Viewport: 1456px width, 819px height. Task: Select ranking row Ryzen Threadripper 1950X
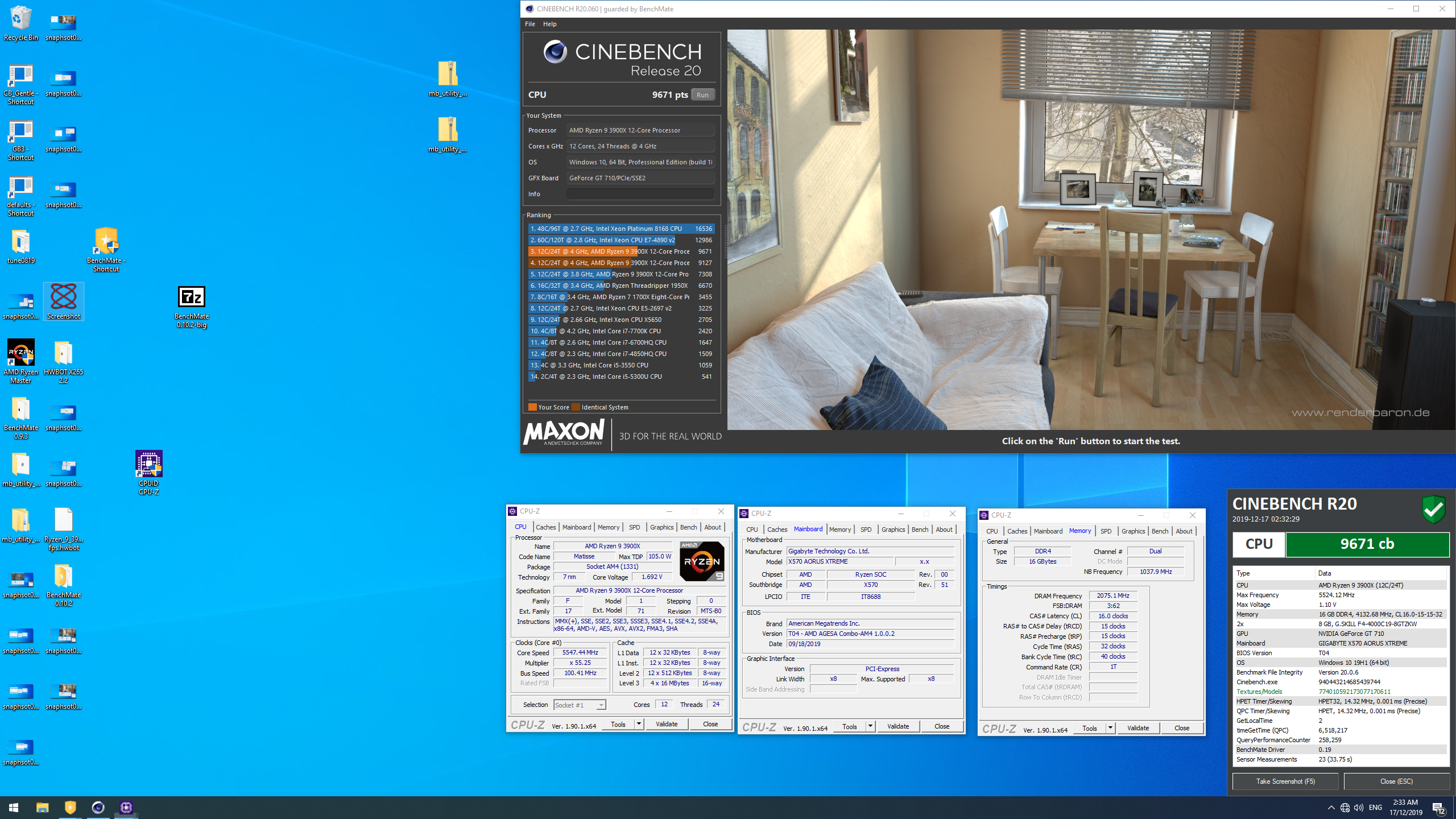point(621,286)
